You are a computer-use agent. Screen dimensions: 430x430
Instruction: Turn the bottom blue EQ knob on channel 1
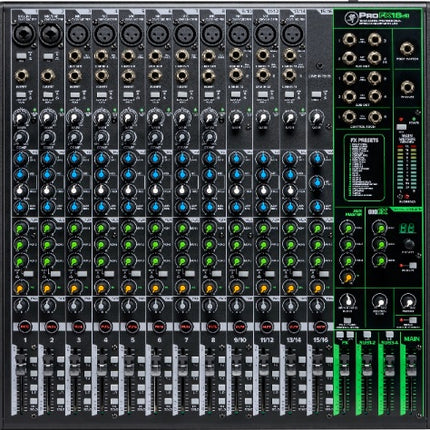21,207
